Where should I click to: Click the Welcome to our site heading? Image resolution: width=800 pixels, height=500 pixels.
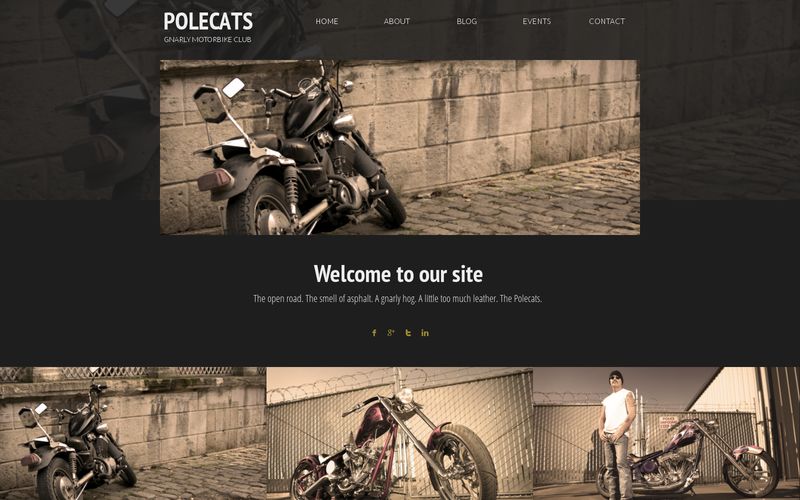pyautogui.click(x=398, y=274)
